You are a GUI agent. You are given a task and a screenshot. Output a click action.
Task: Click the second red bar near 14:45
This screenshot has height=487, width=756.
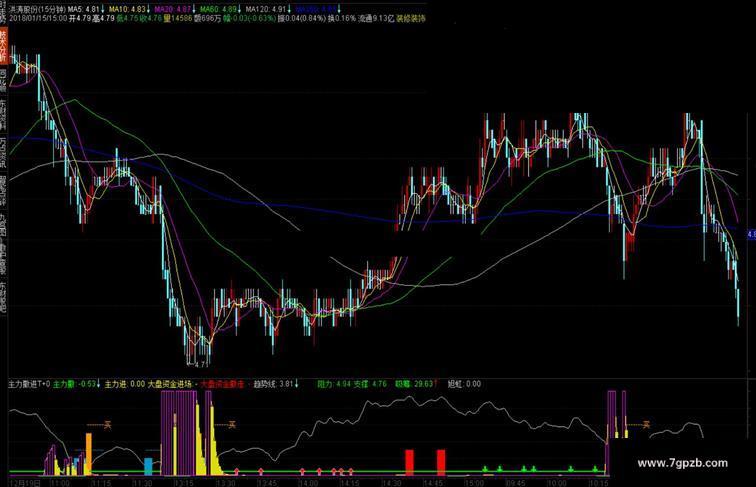point(441,461)
